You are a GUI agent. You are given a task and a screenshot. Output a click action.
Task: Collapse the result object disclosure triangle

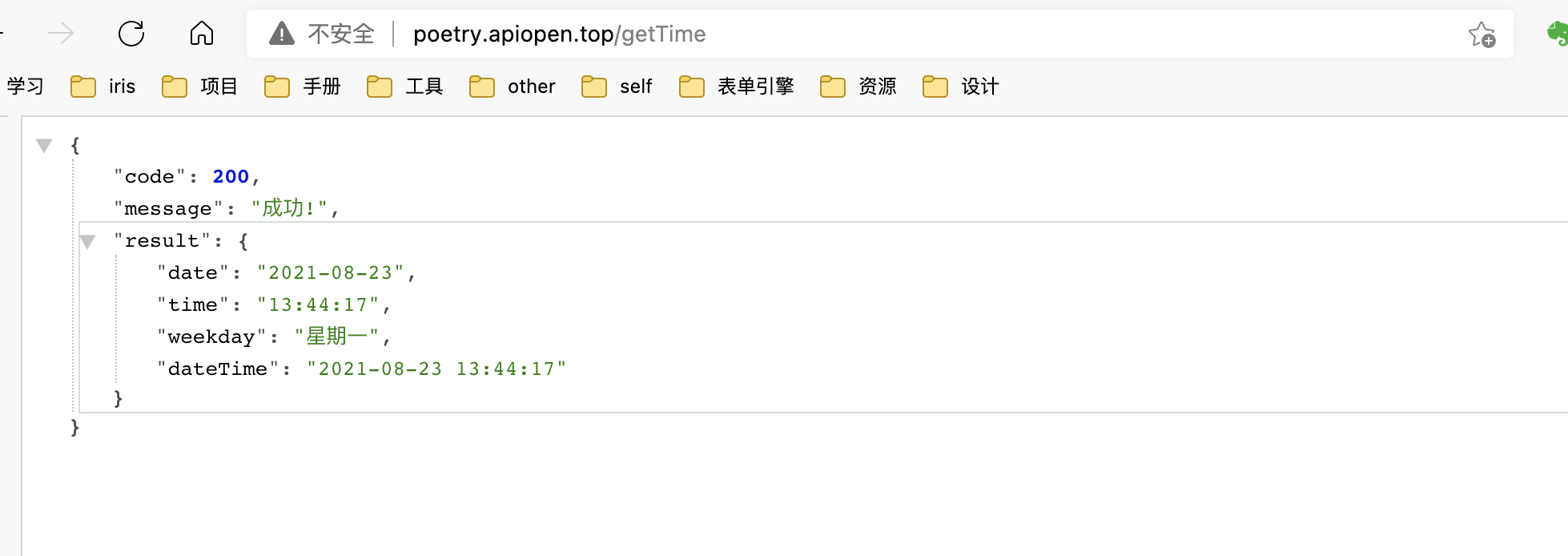(x=86, y=241)
